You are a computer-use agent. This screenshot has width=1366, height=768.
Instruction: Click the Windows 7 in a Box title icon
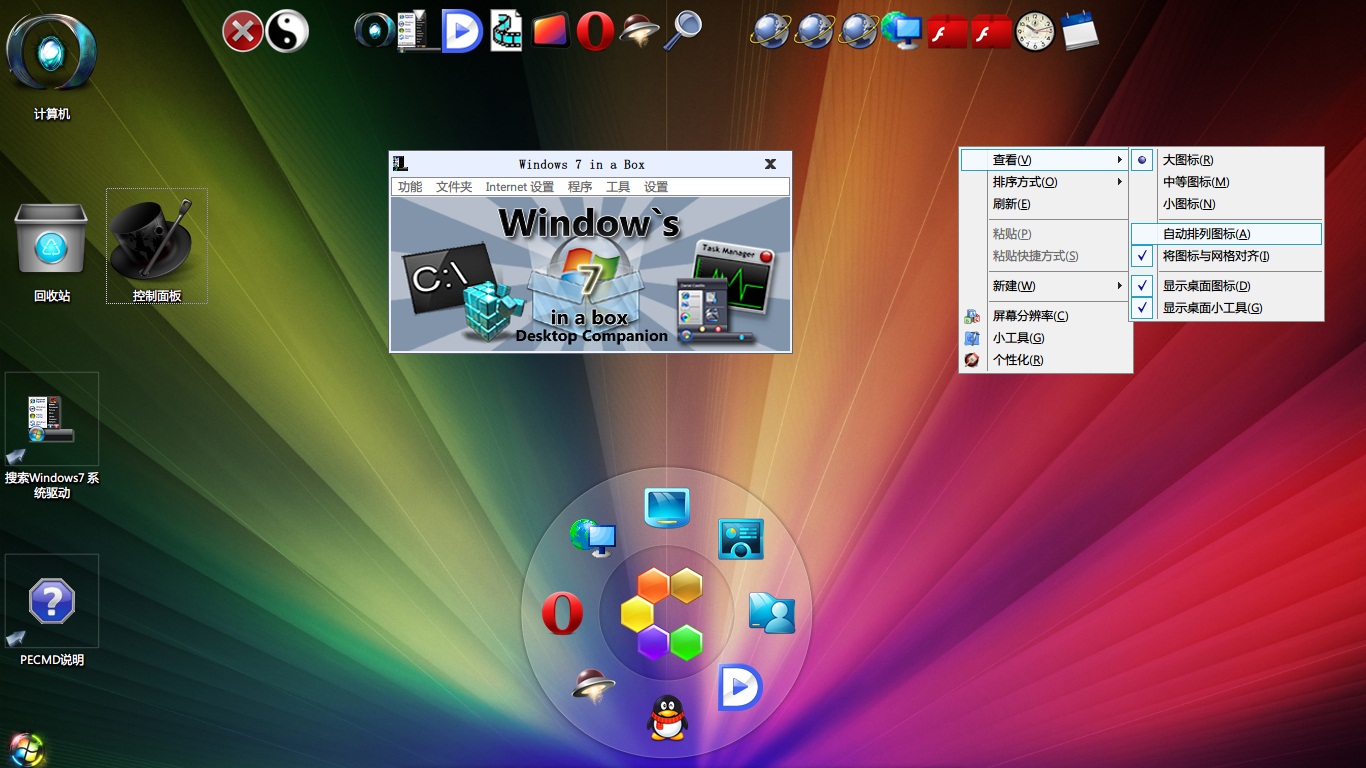[401, 164]
